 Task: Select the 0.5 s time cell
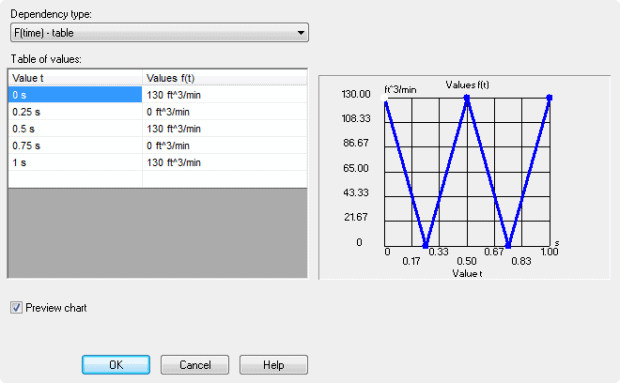click(75, 129)
